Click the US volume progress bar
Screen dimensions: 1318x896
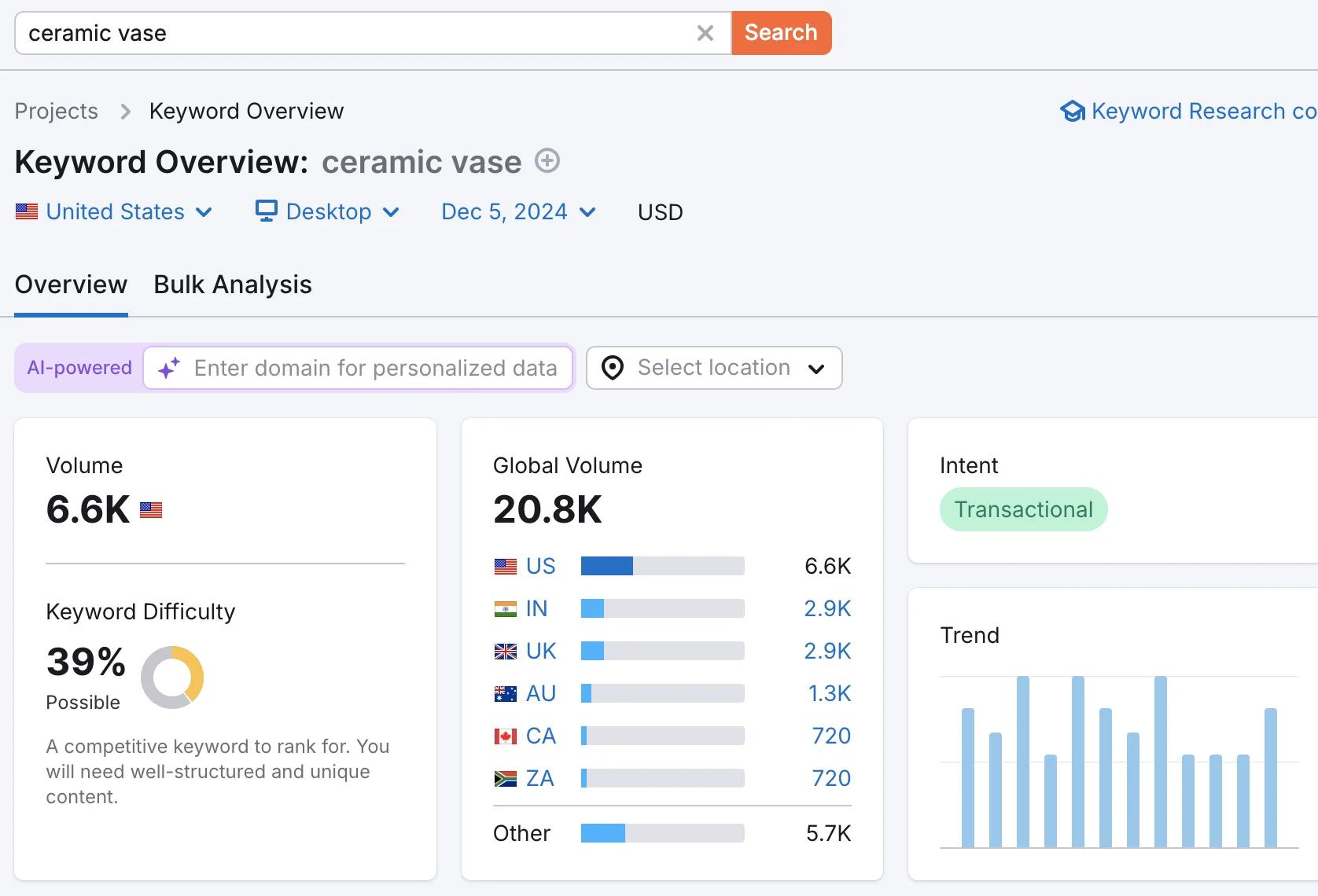[x=663, y=566]
